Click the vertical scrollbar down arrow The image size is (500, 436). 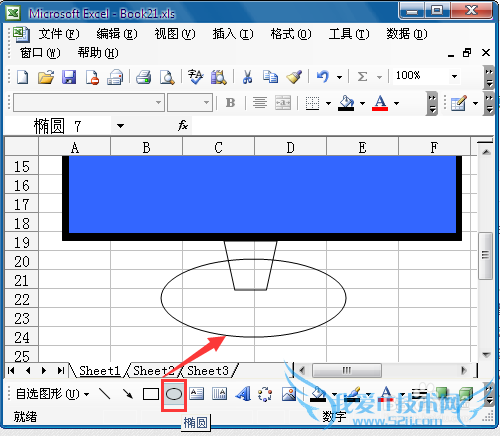coord(486,355)
